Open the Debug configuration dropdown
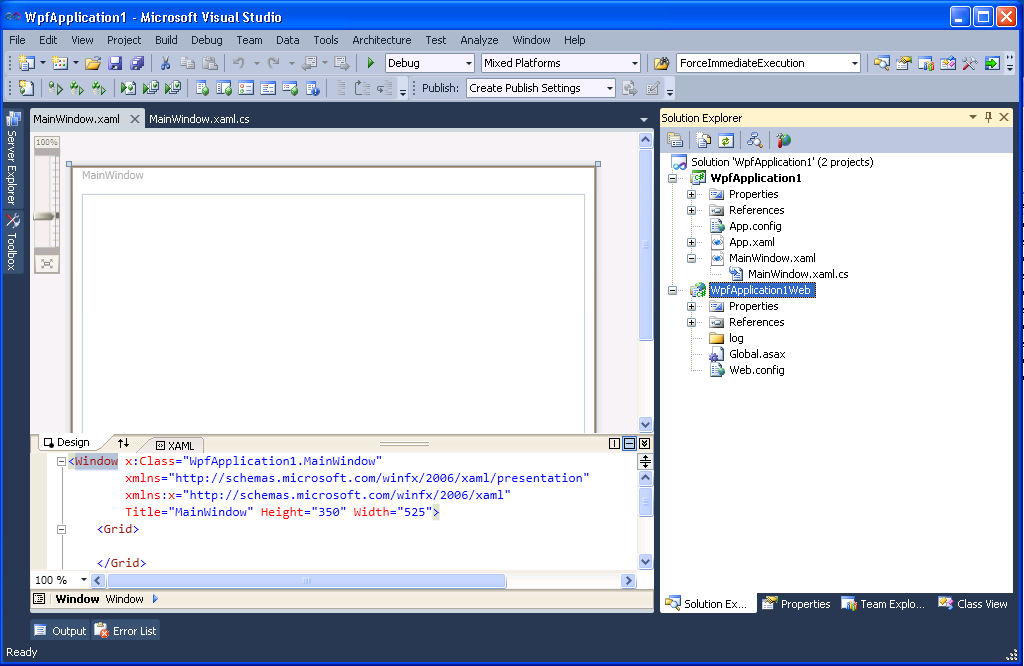Image resolution: width=1024 pixels, height=666 pixels. [468, 63]
